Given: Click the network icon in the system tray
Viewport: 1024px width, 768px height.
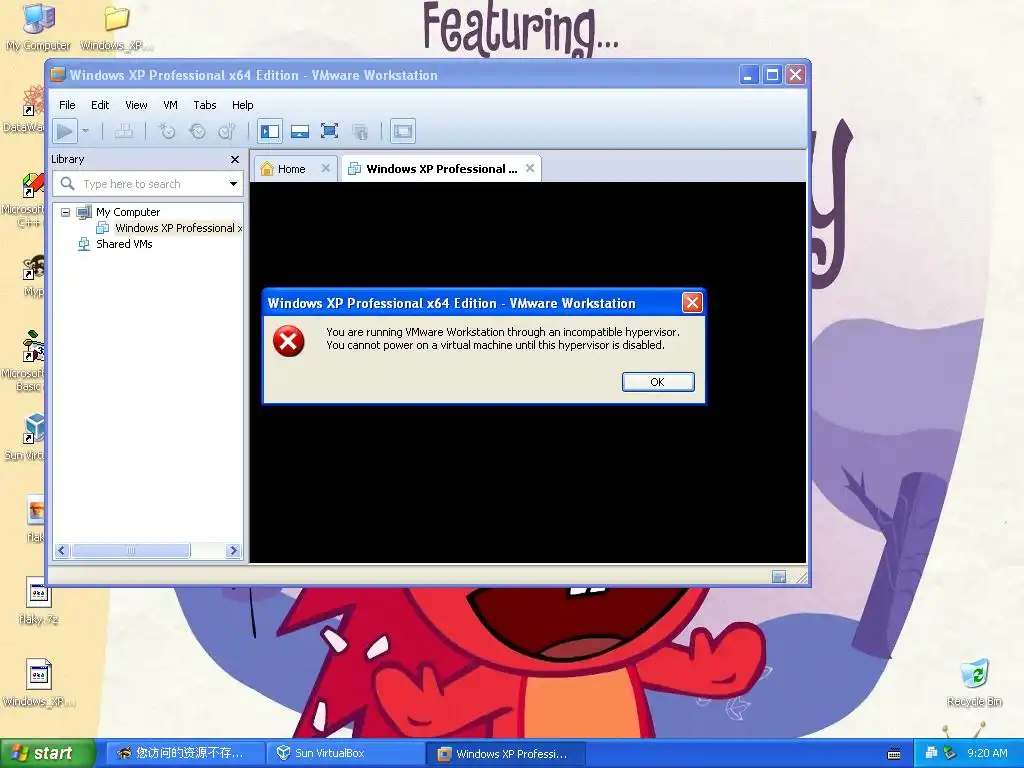Looking at the screenshot, I should (x=931, y=753).
